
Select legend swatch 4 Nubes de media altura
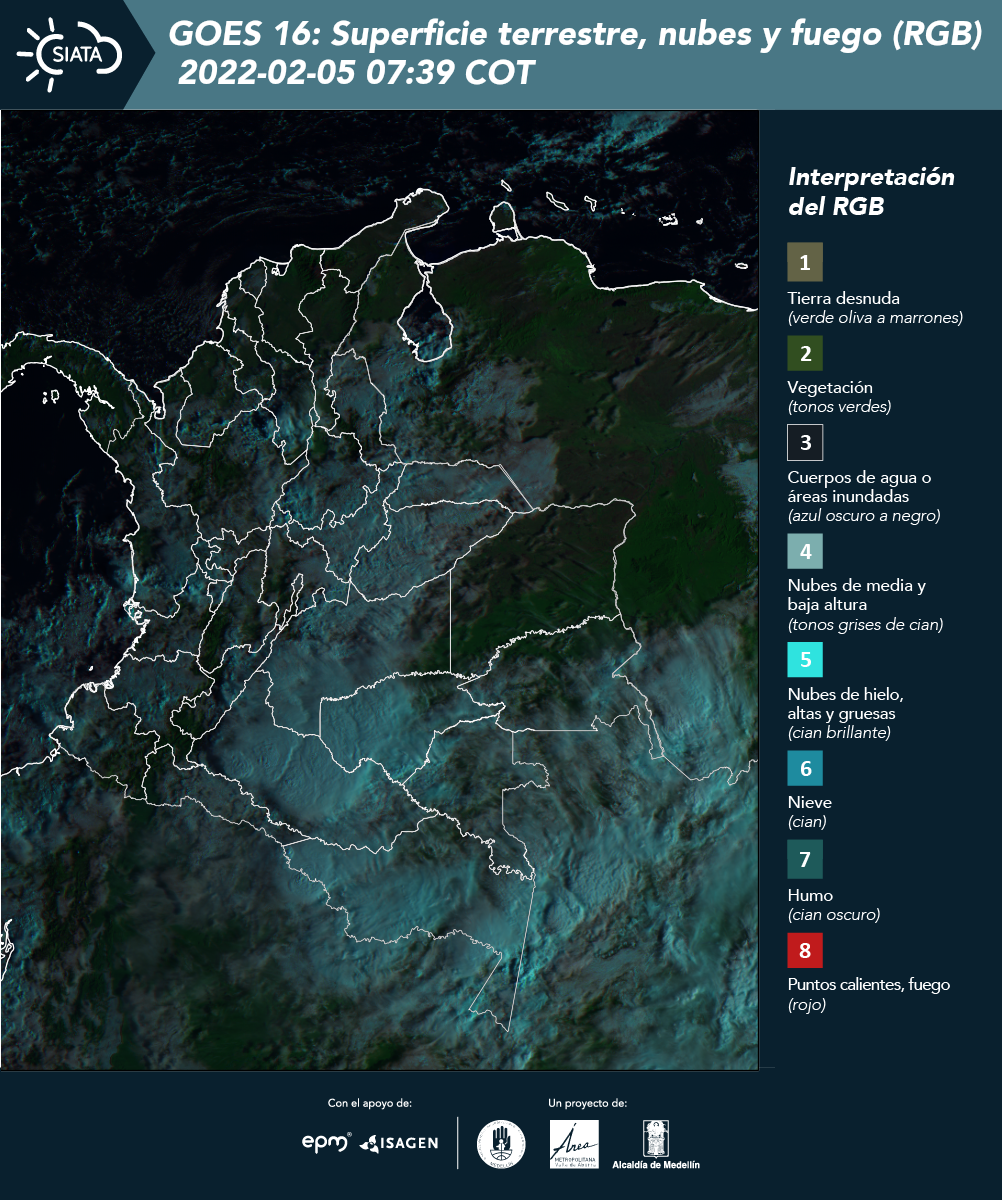click(805, 550)
